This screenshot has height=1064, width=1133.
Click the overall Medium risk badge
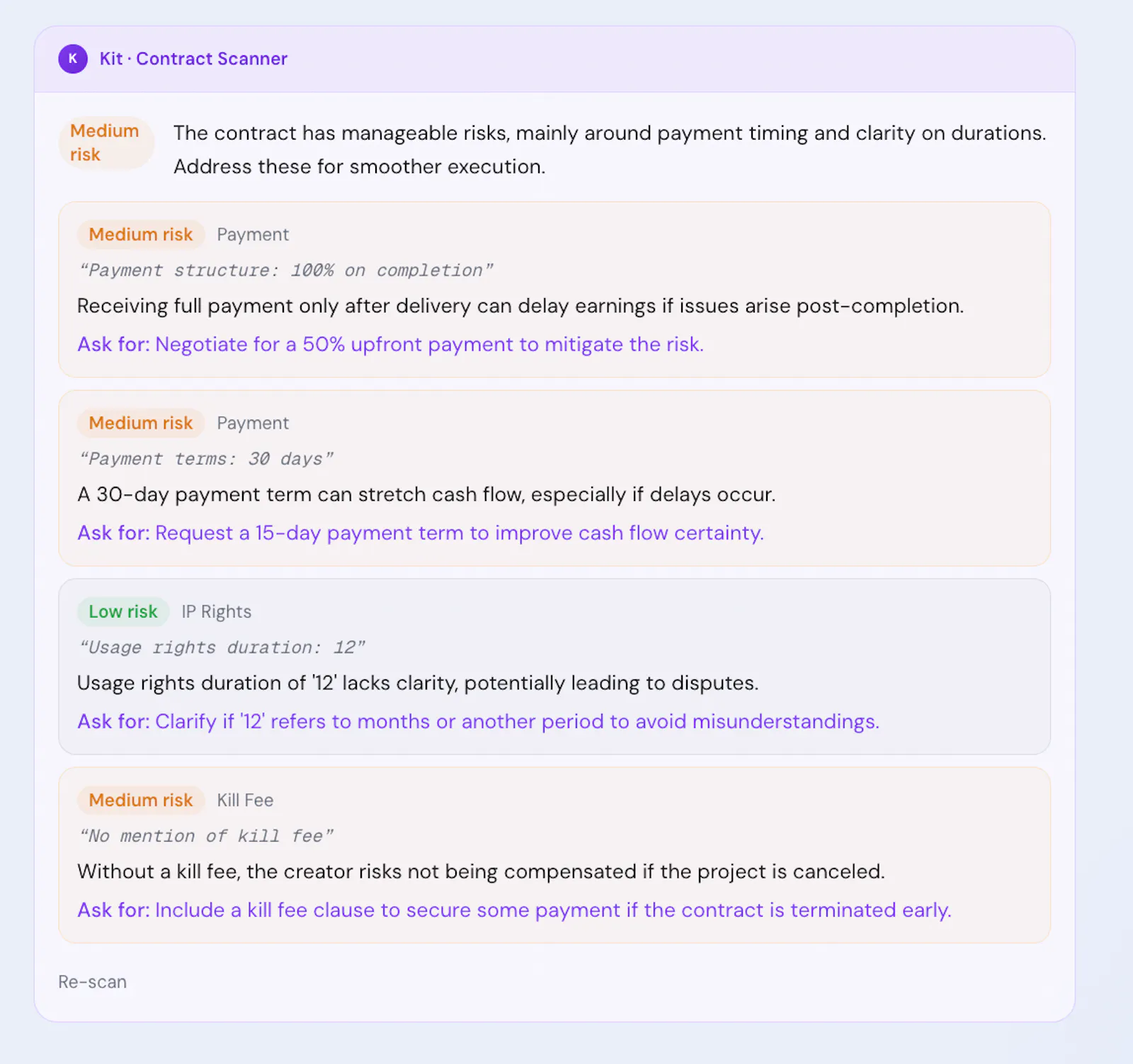point(106,142)
